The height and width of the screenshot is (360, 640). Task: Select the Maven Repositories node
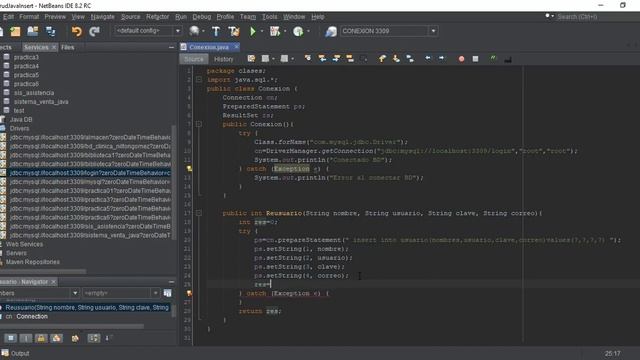(33, 262)
